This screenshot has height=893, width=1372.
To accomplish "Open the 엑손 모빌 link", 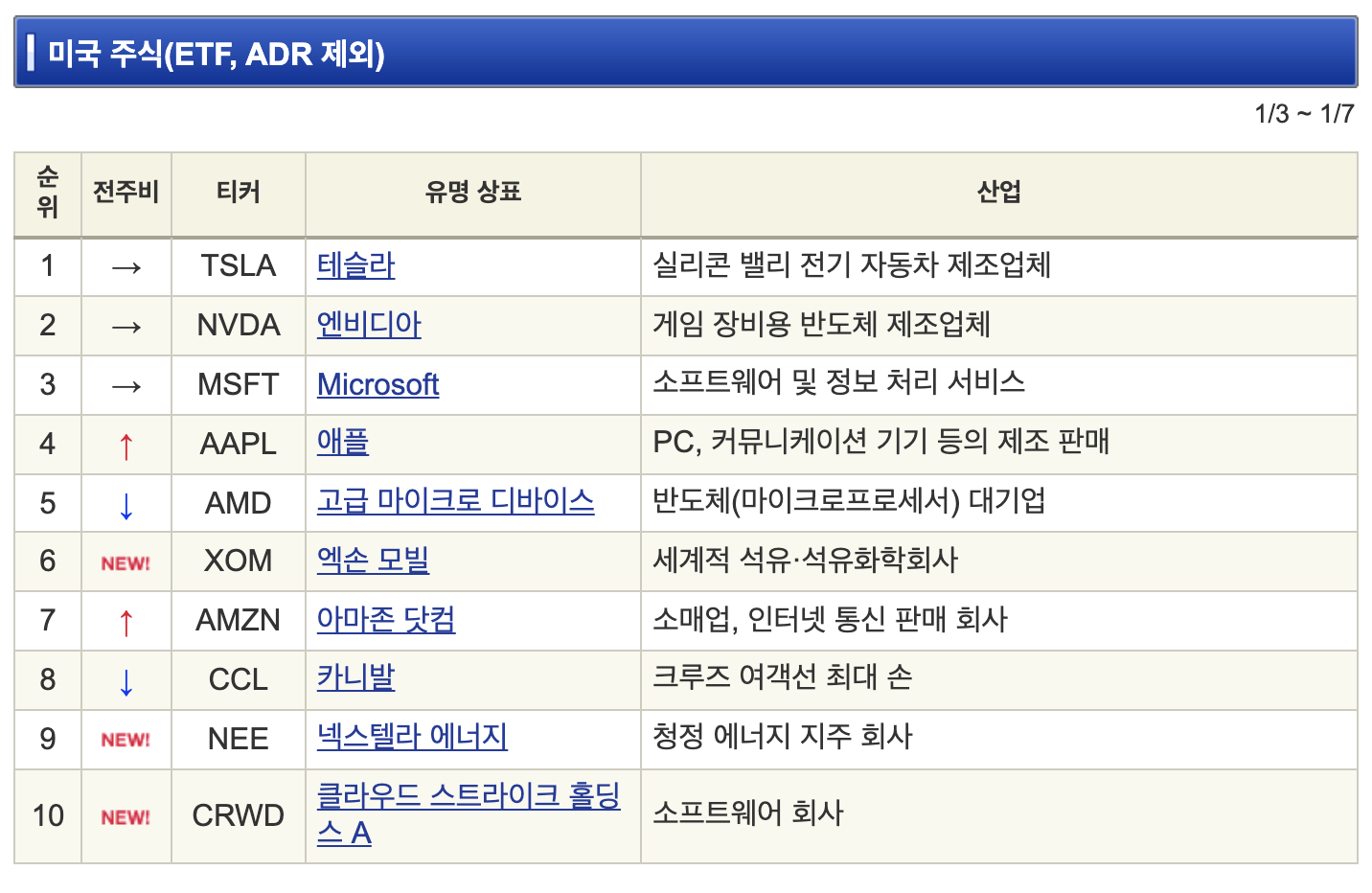I will pyautogui.click(x=373, y=561).
